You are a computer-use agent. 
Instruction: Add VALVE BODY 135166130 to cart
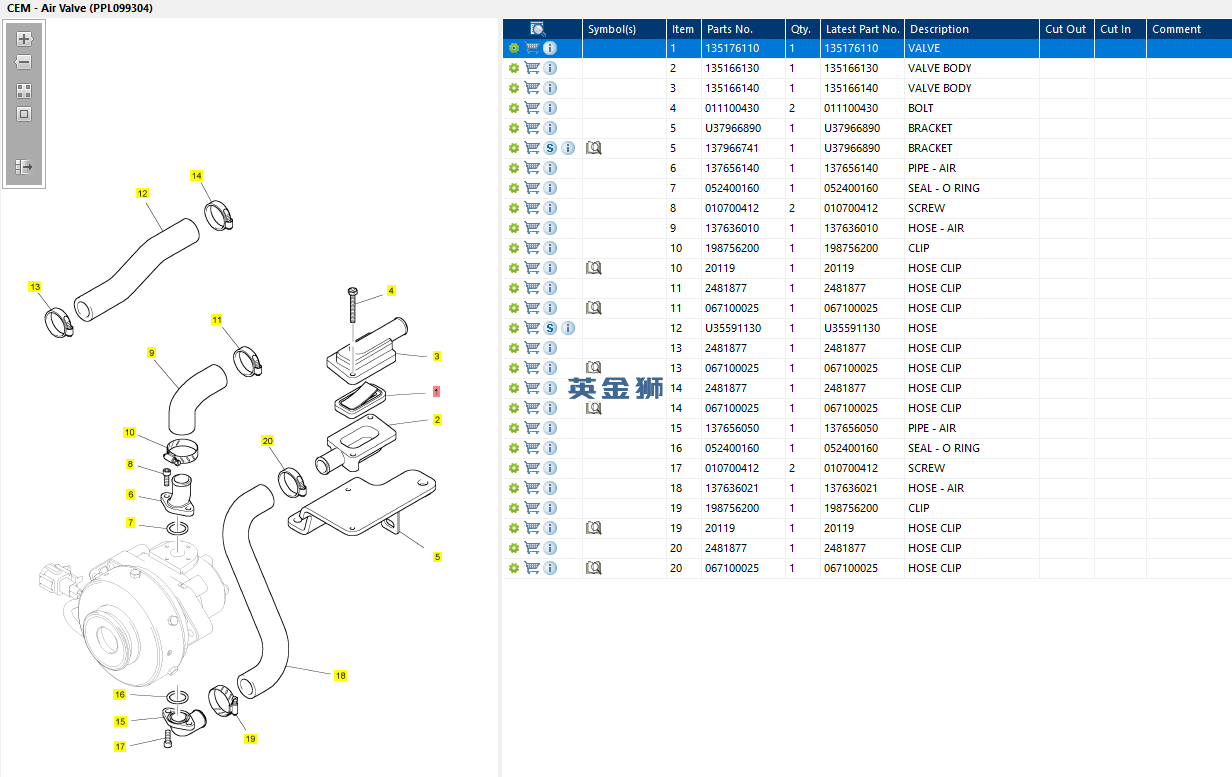coord(532,68)
